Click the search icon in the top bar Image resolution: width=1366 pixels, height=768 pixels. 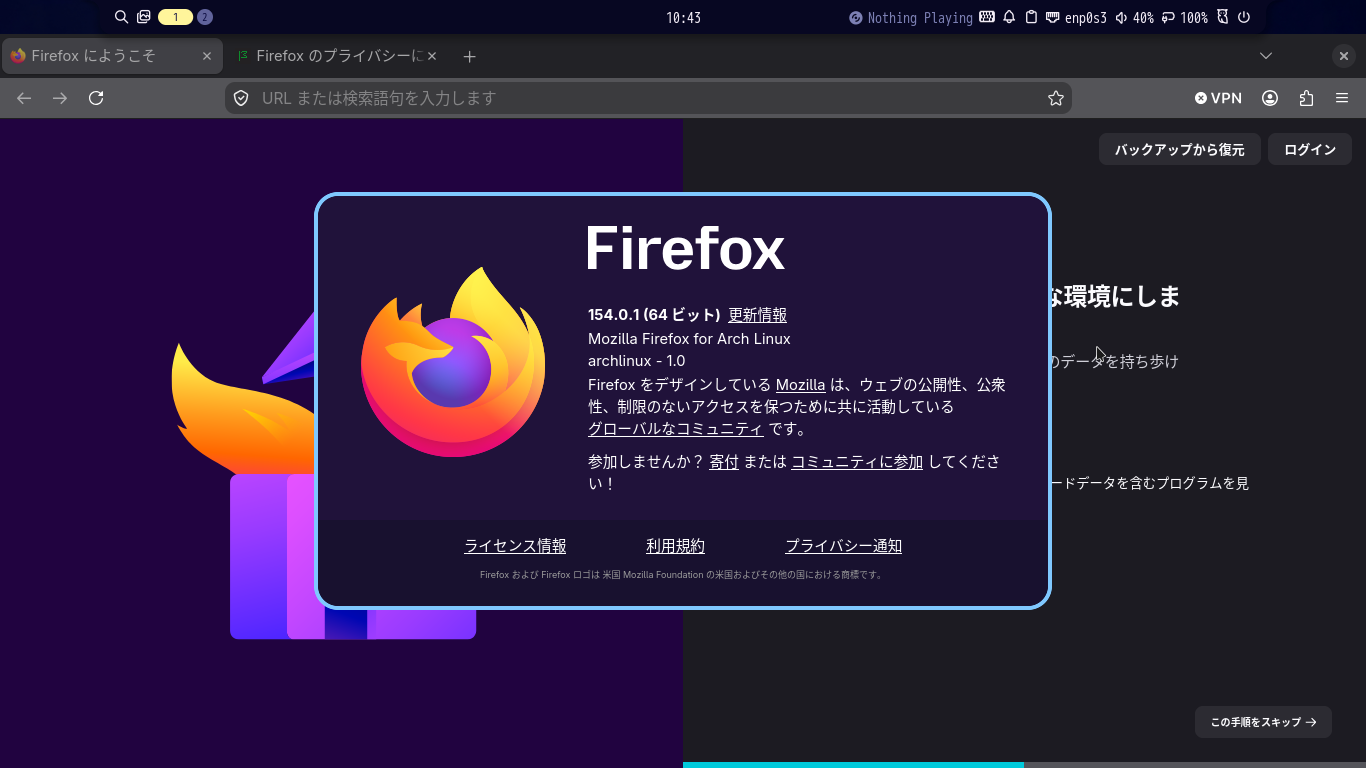122,17
